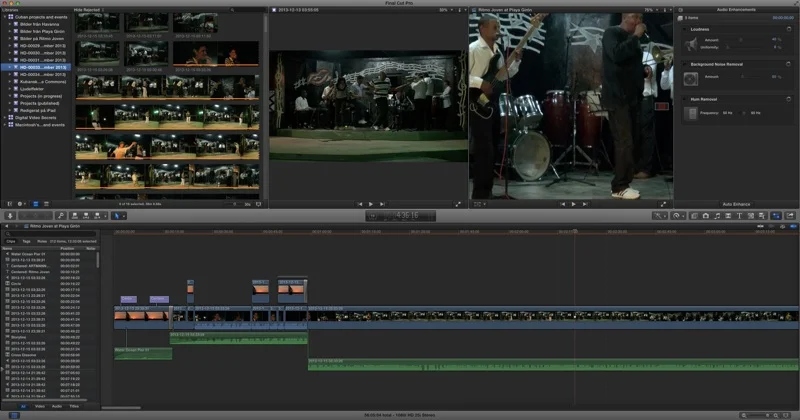This screenshot has height=420, width=800.
Task: Expand Projects (in progress) event
Action: 10,96
